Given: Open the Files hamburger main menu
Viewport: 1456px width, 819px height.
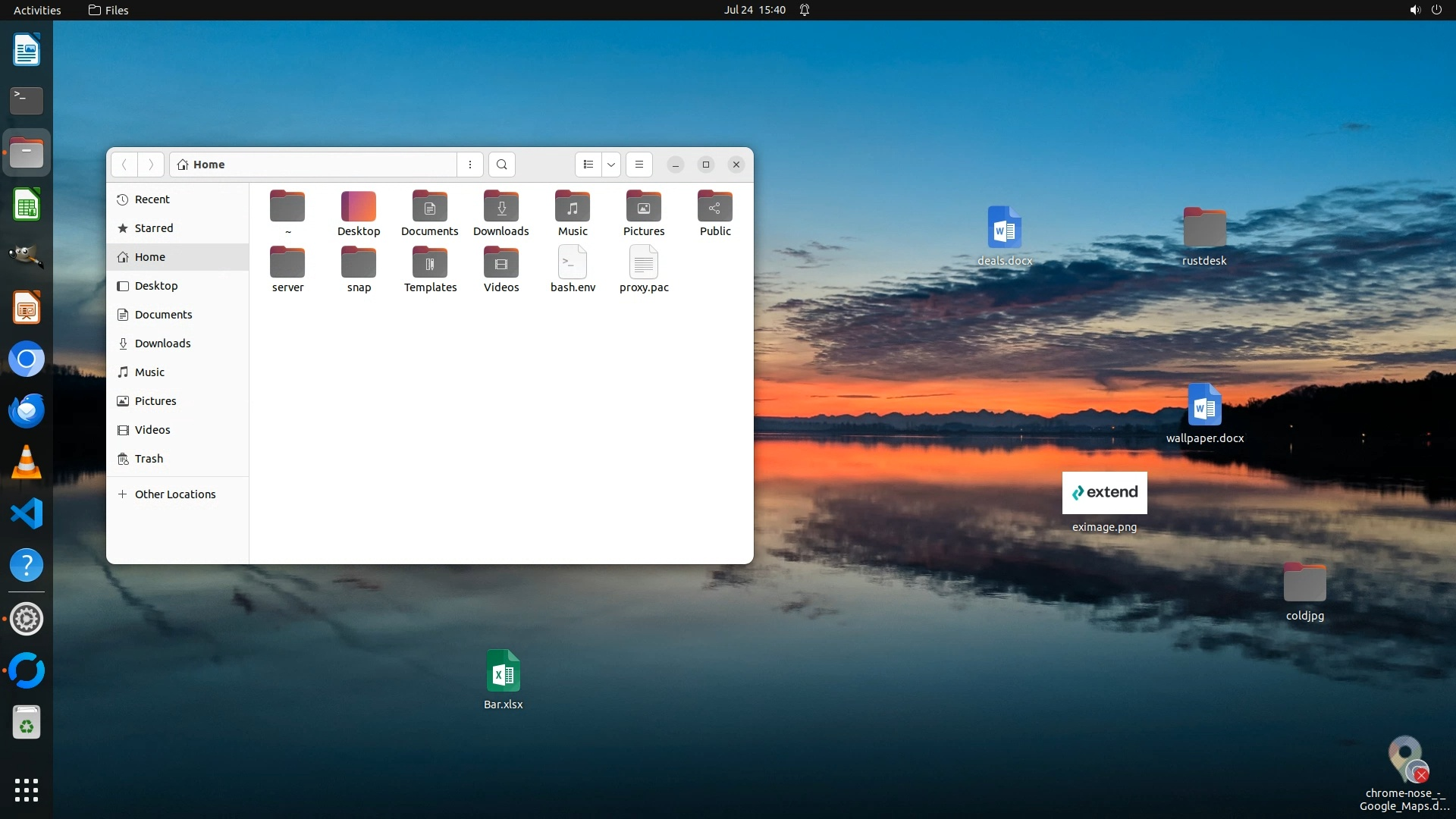Looking at the screenshot, I should 639,165.
